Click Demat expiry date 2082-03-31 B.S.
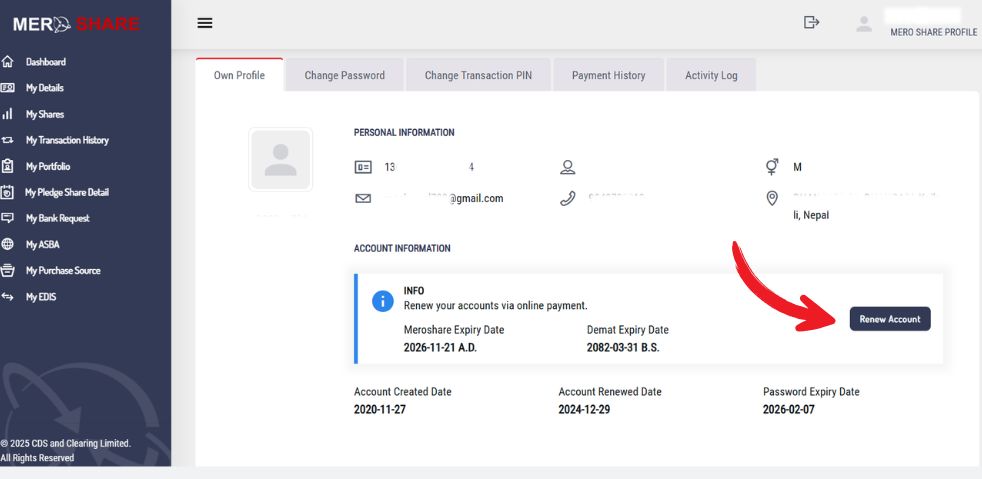 click(x=623, y=348)
